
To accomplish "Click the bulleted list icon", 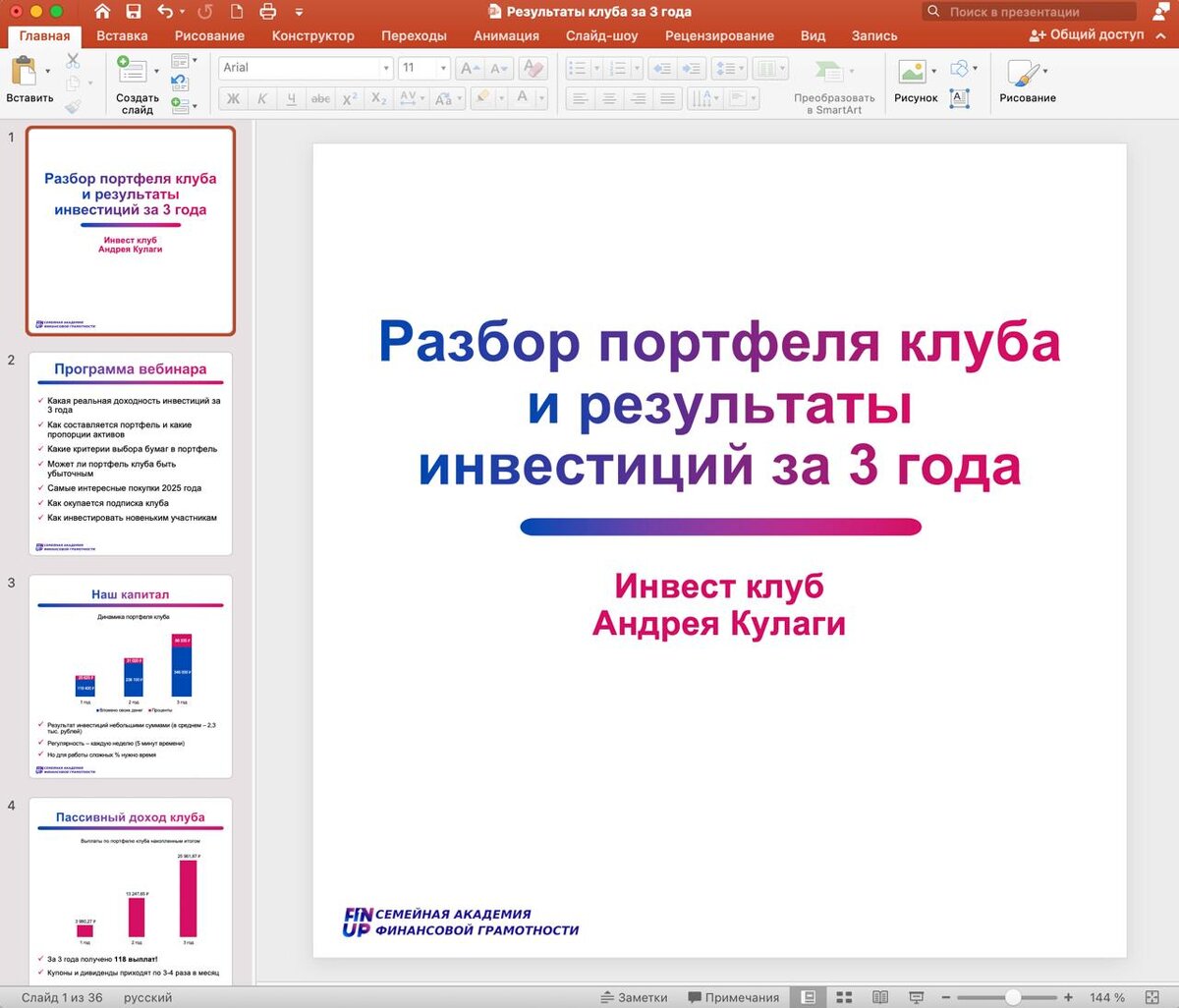I will tap(578, 69).
